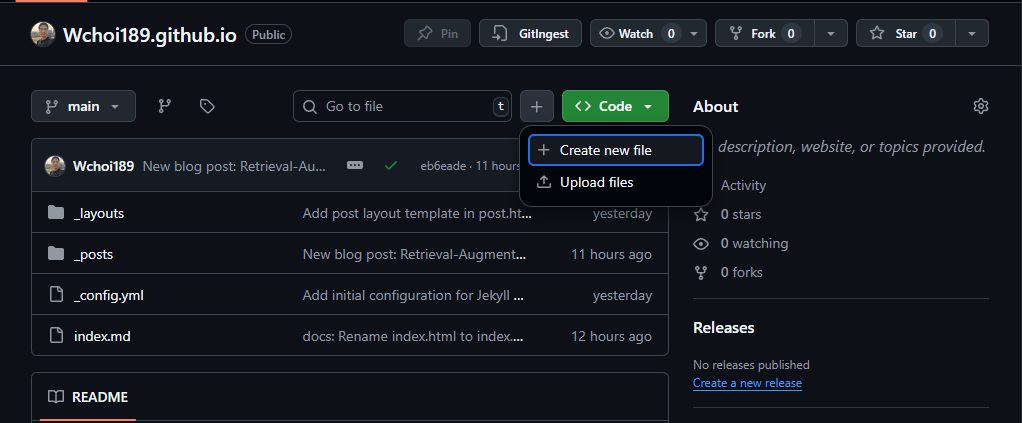Pin this repository with the Pin button
Image resolution: width=1022 pixels, height=423 pixels.
tap(437, 33)
